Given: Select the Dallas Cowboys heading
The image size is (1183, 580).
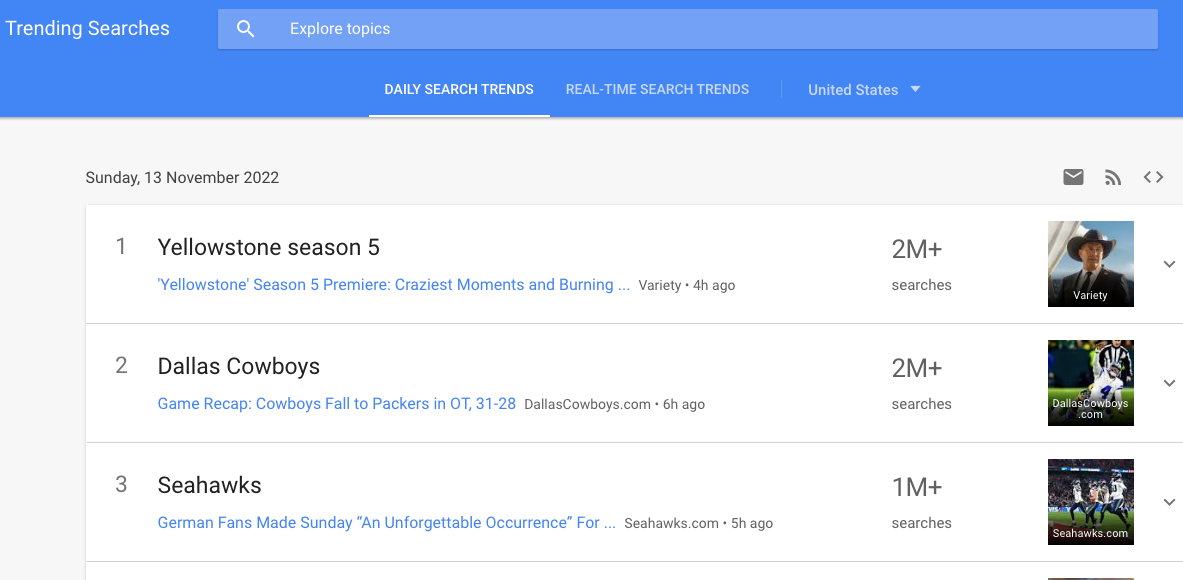Looking at the screenshot, I should (238, 367).
